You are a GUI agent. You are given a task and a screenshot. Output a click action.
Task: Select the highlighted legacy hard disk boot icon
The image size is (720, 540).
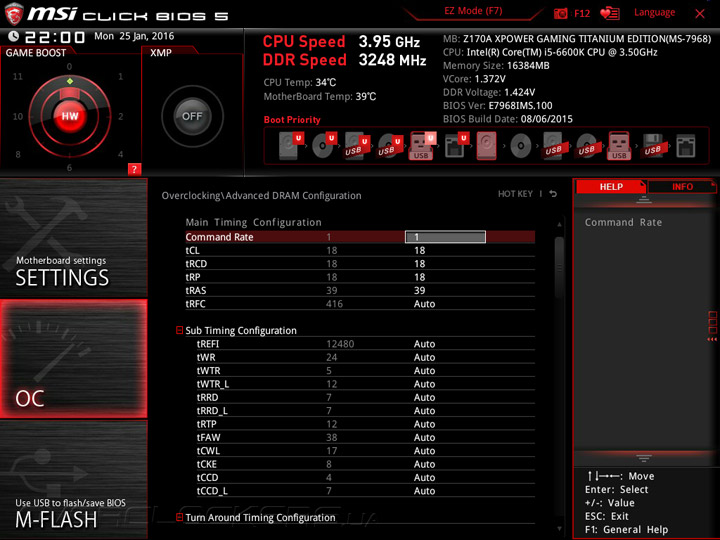click(486, 146)
